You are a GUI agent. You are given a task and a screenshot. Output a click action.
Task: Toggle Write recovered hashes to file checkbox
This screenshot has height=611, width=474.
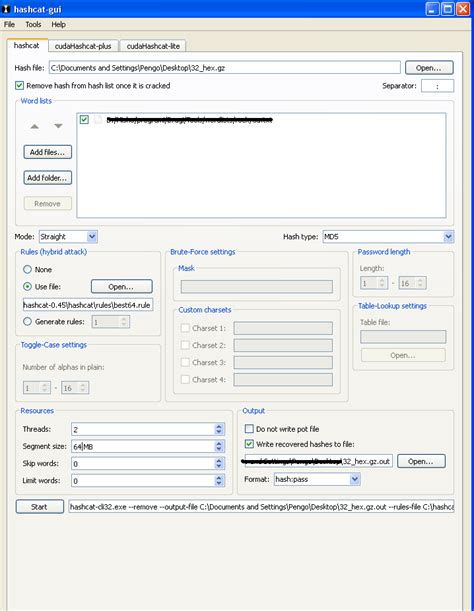(249, 444)
